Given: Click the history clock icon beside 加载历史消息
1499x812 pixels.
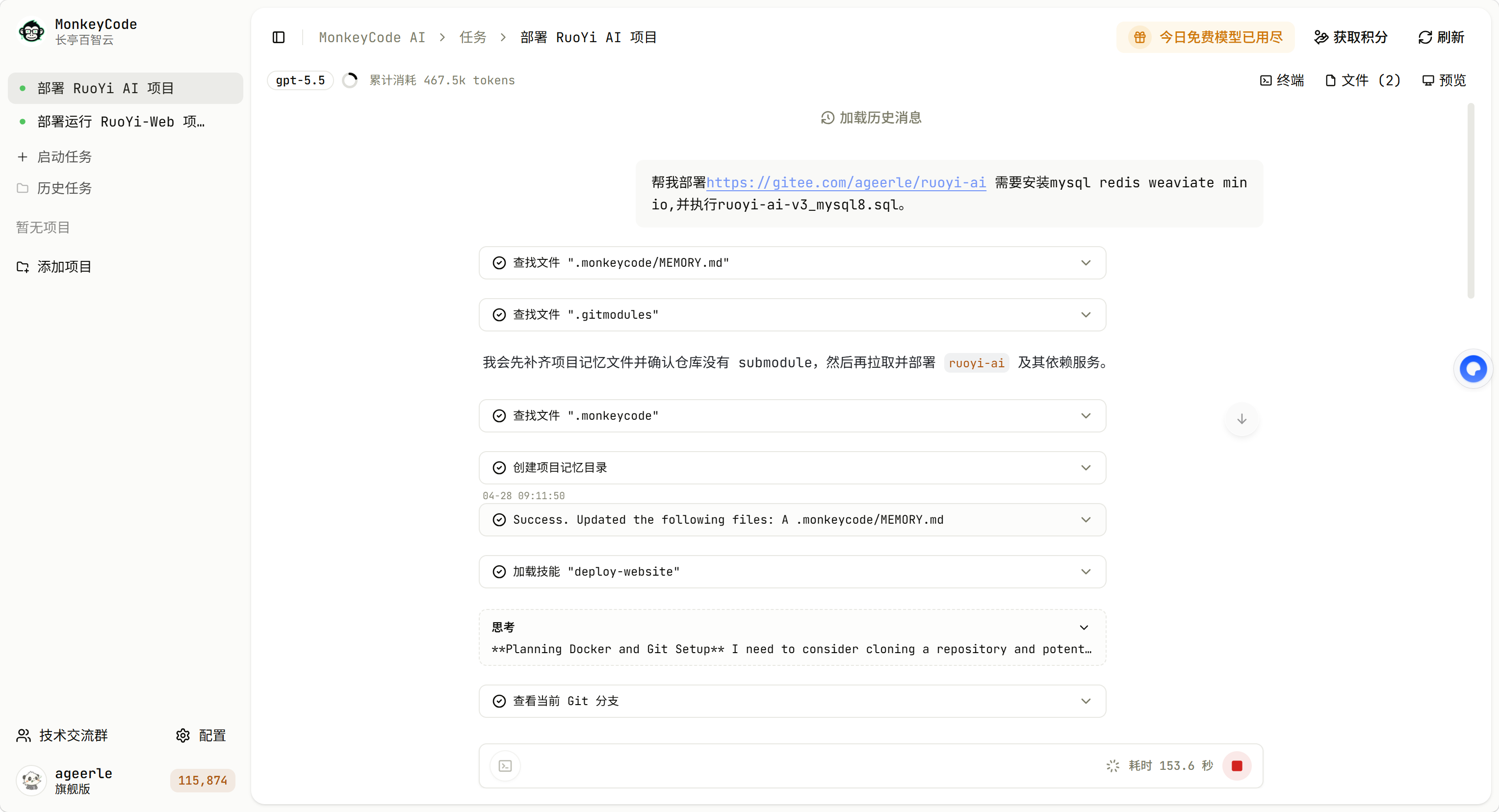Looking at the screenshot, I should [827, 118].
